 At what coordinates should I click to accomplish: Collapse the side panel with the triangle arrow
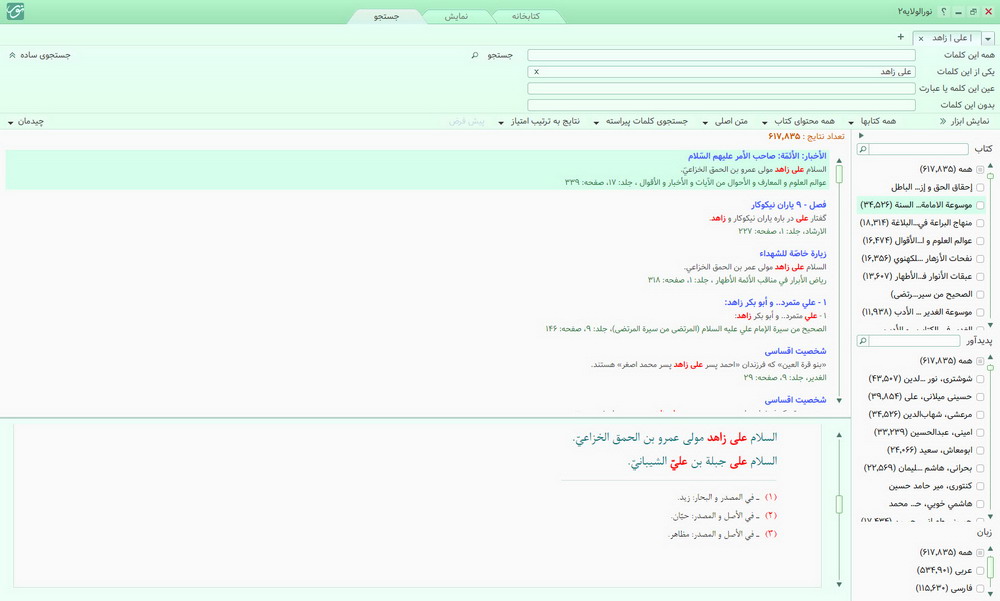coord(861,135)
